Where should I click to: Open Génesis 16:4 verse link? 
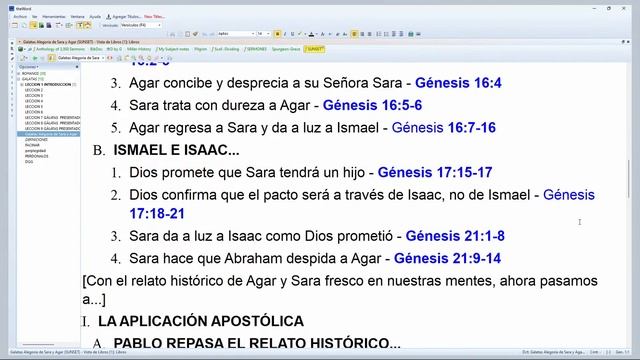[458, 83]
